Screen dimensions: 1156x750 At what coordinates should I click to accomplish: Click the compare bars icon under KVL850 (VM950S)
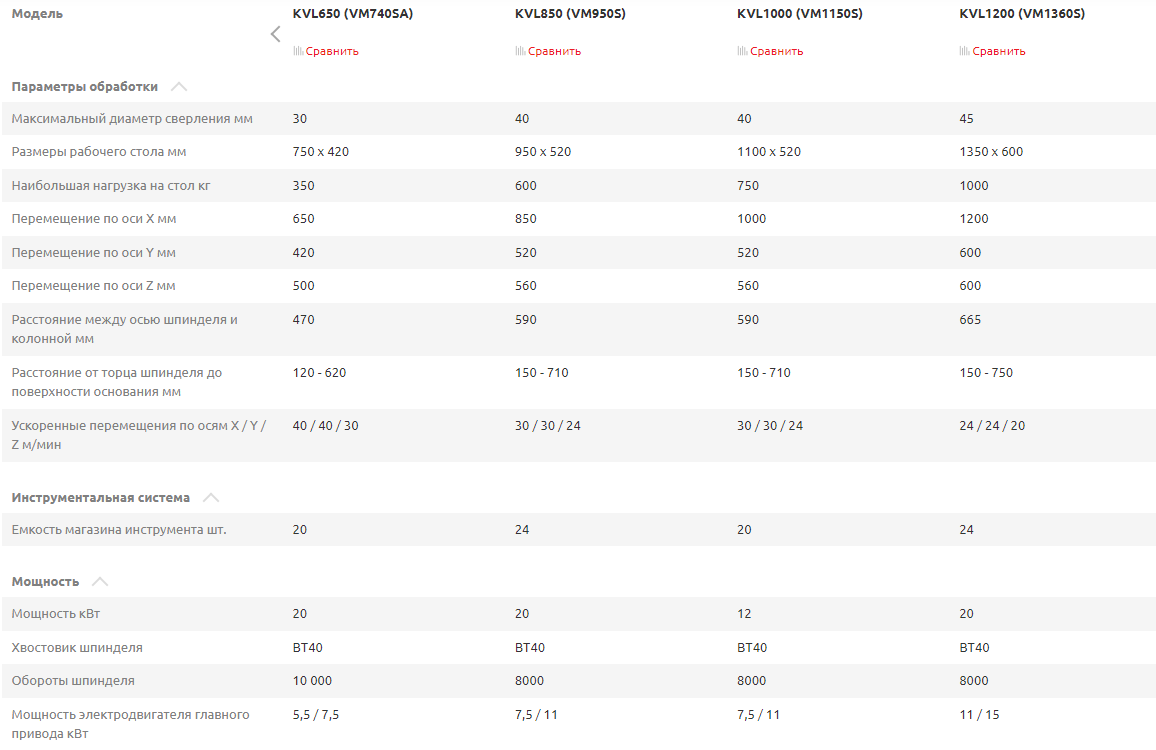[520, 51]
